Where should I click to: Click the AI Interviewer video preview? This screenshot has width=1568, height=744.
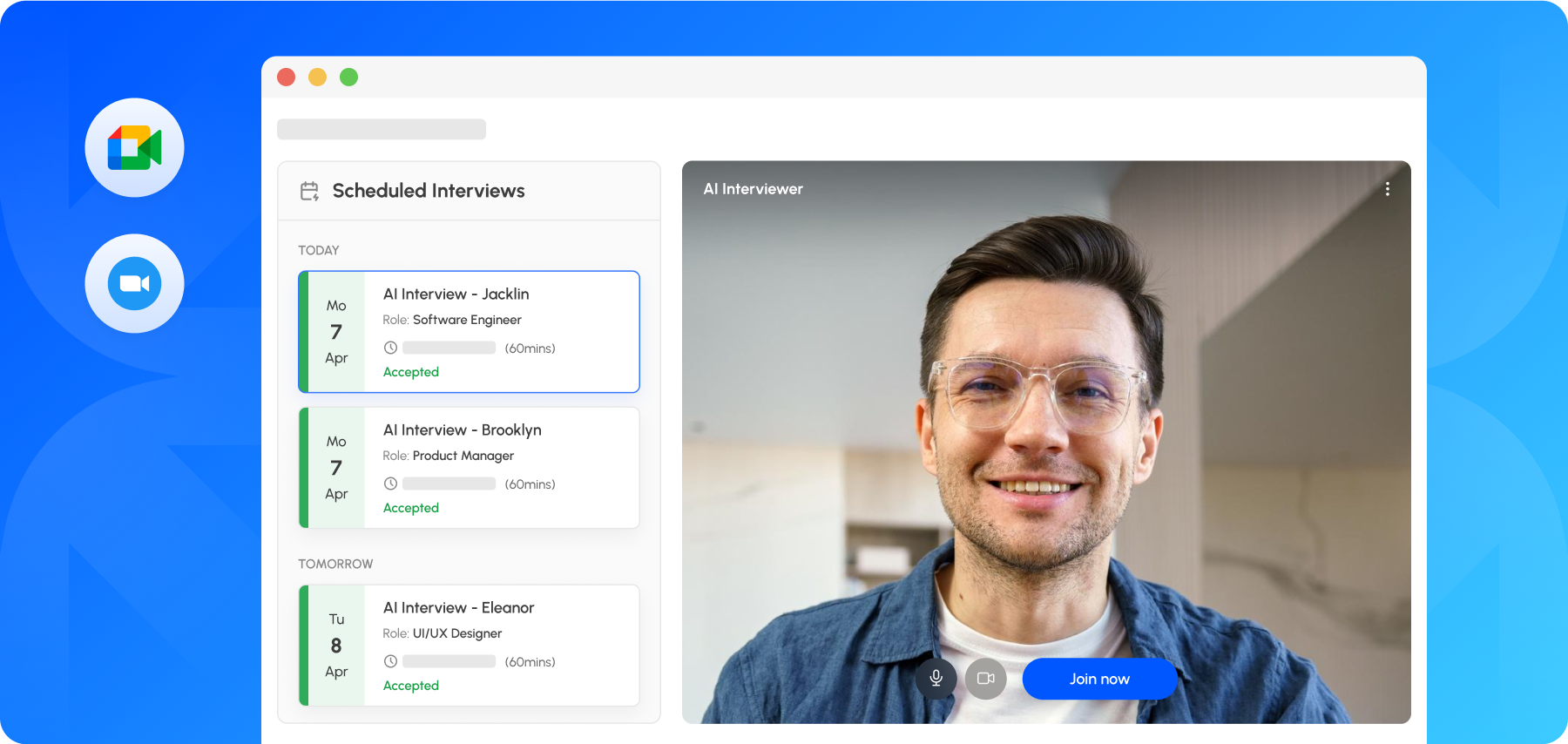[x=1046, y=442]
